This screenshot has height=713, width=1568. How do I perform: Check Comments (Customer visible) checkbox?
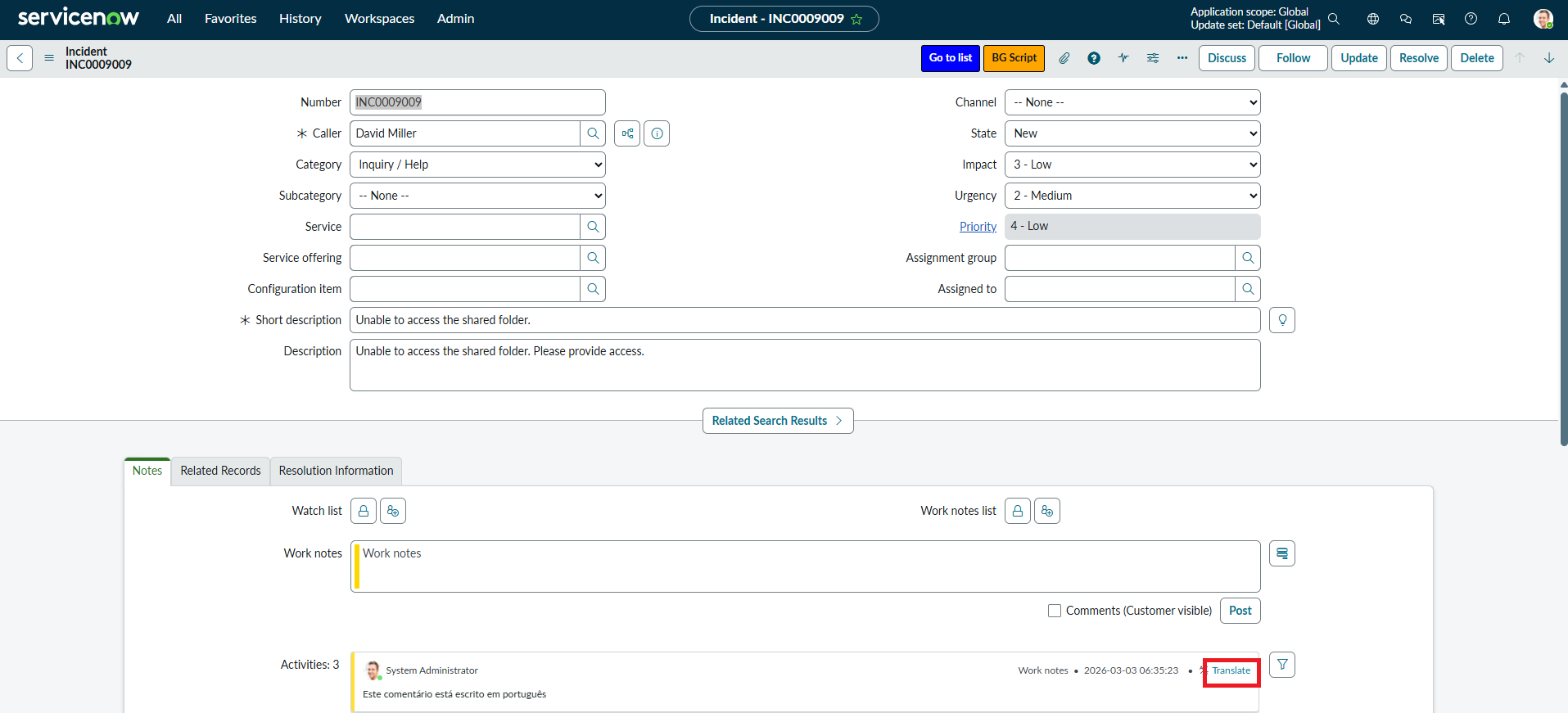1055,611
